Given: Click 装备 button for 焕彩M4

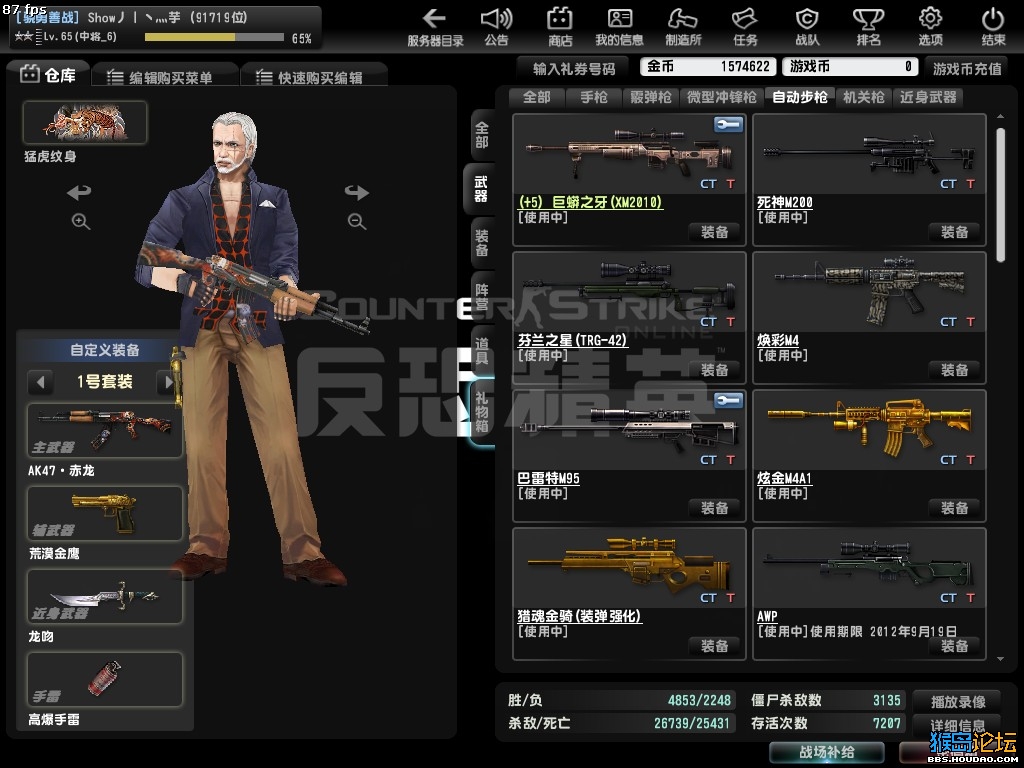Looking at the screenshot, I should (x=954, y=370).
